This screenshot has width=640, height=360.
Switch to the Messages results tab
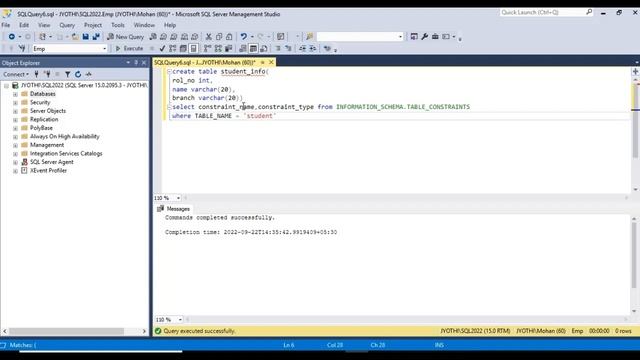(x=174, y=209)
